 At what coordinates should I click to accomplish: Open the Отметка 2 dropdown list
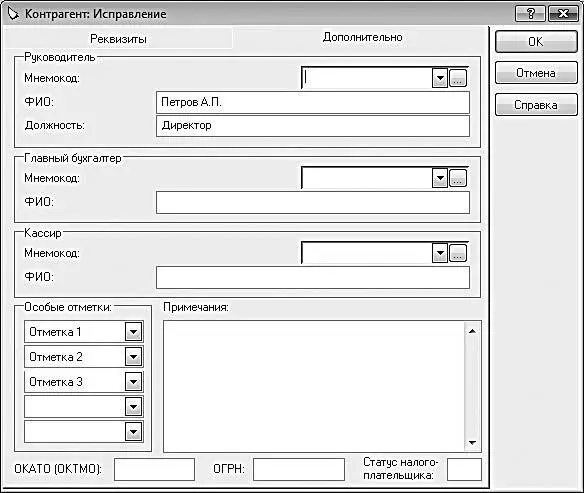[133, 357]
